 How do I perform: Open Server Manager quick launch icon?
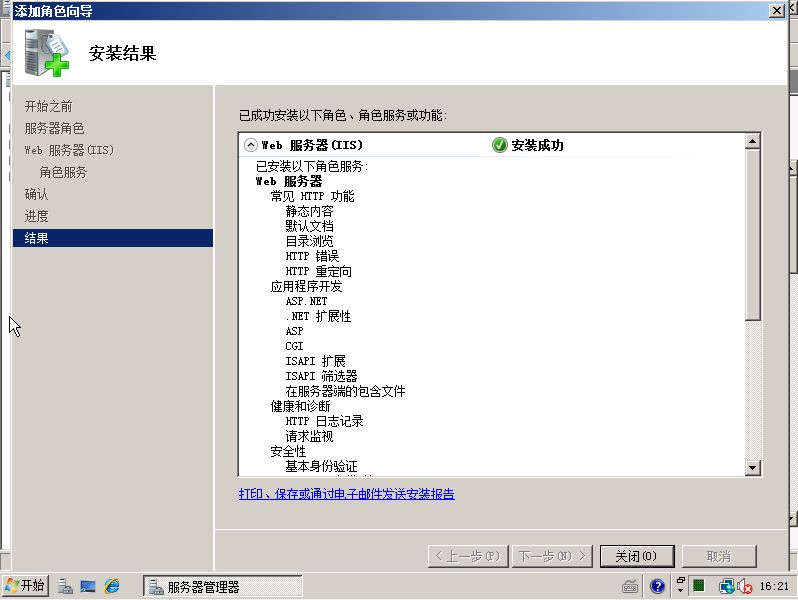pos(65,586)
